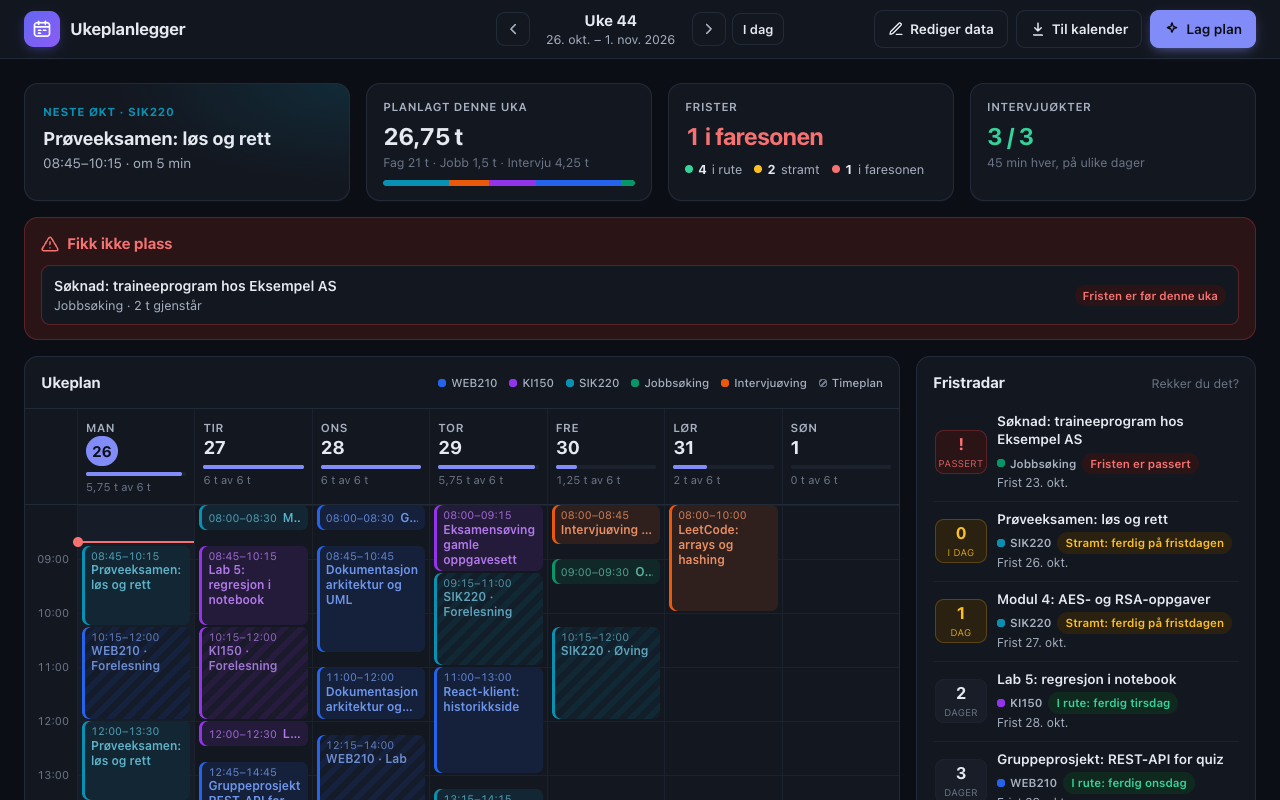Click the red "PASSERT" exclamation deadline badge

961,452
